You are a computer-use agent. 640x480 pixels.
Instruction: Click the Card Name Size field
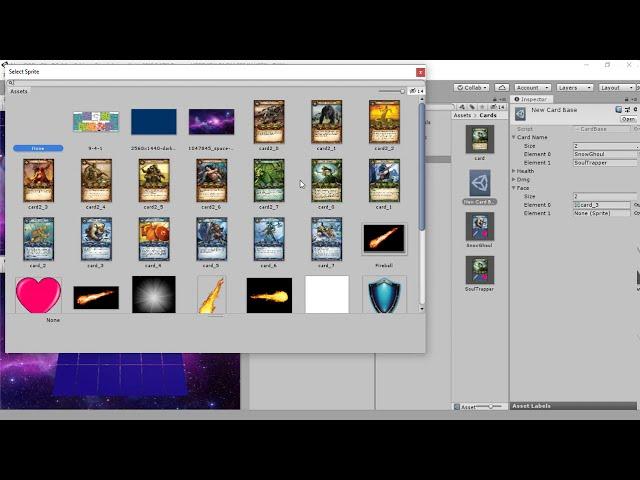[606, 146]
